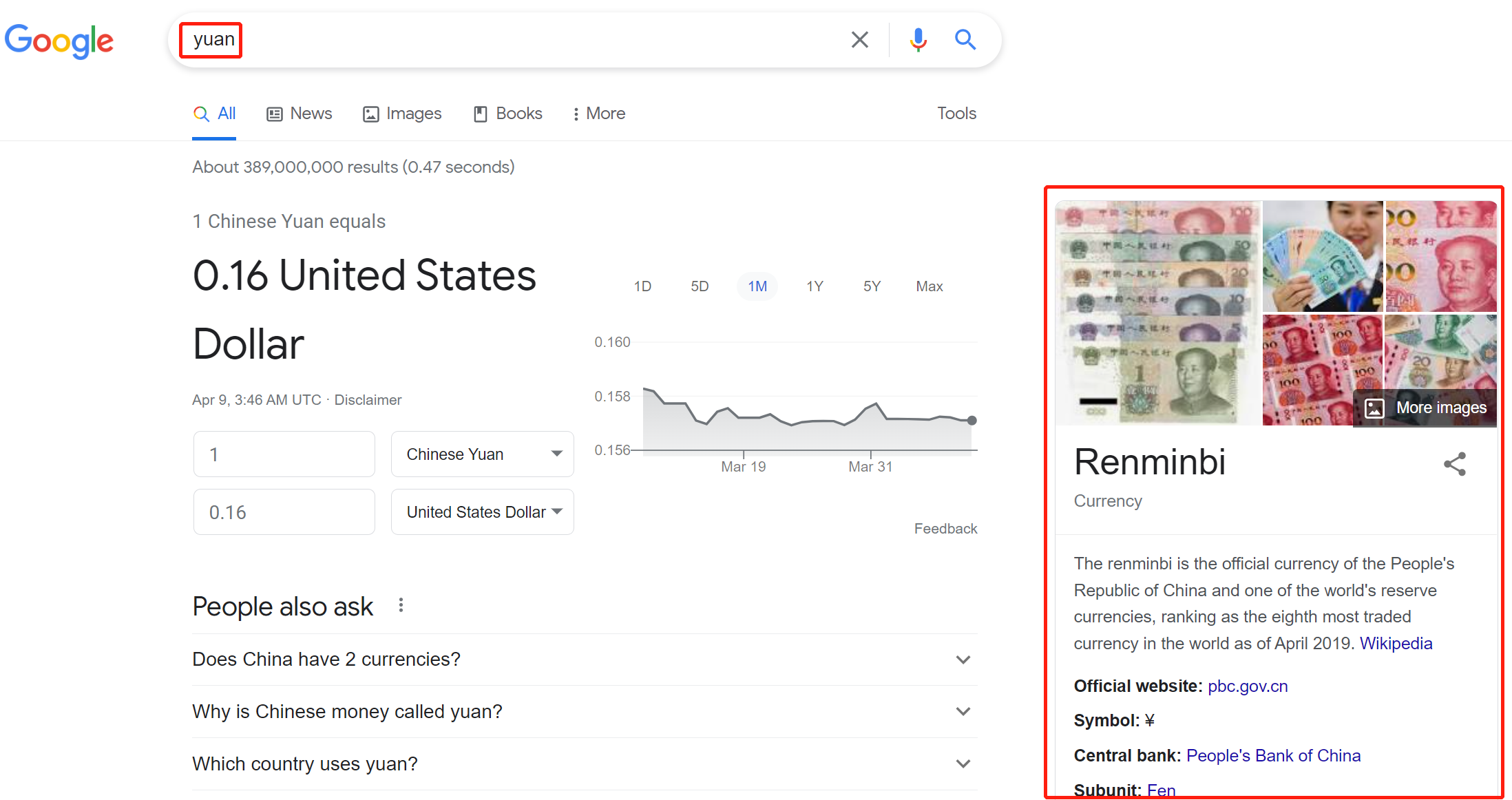Open the stacked banknotes image thumbnail
The width and height of the screenshot is (1512, 800).
point(1158,313)
